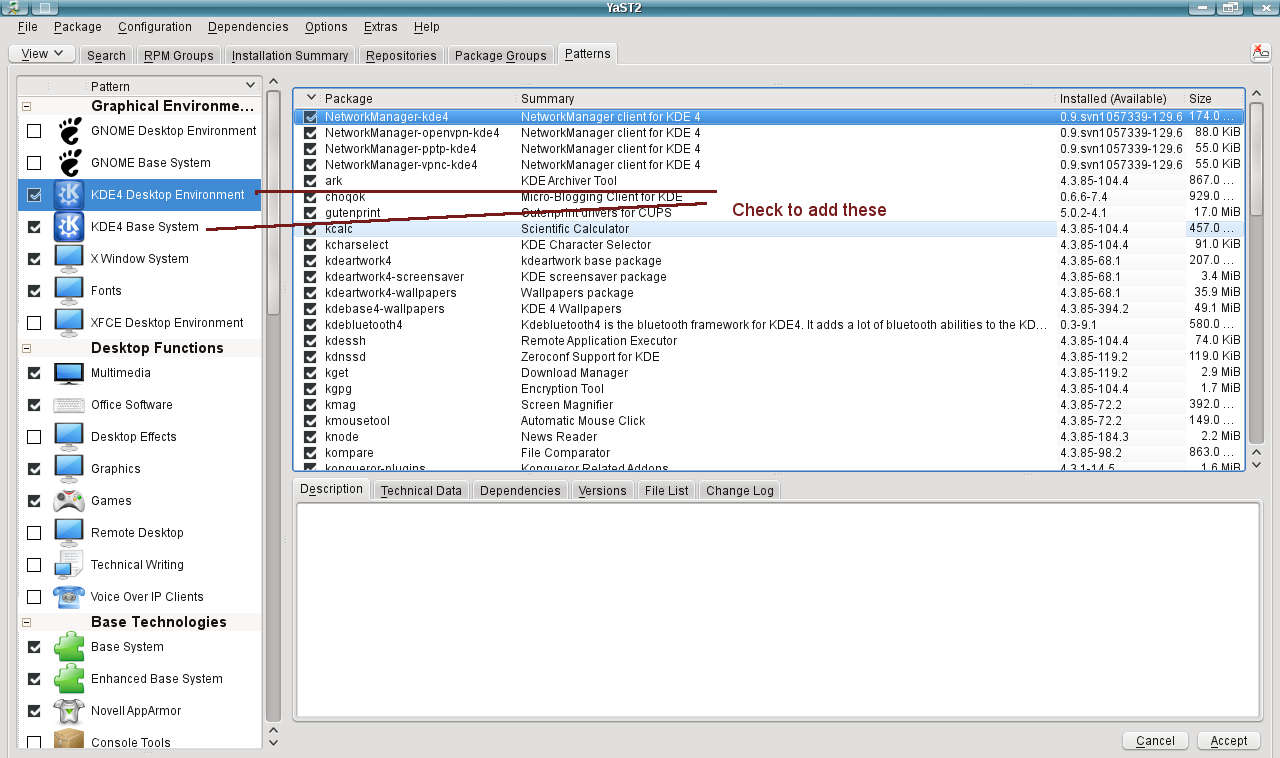Open the File menu

tap(27, 27)
